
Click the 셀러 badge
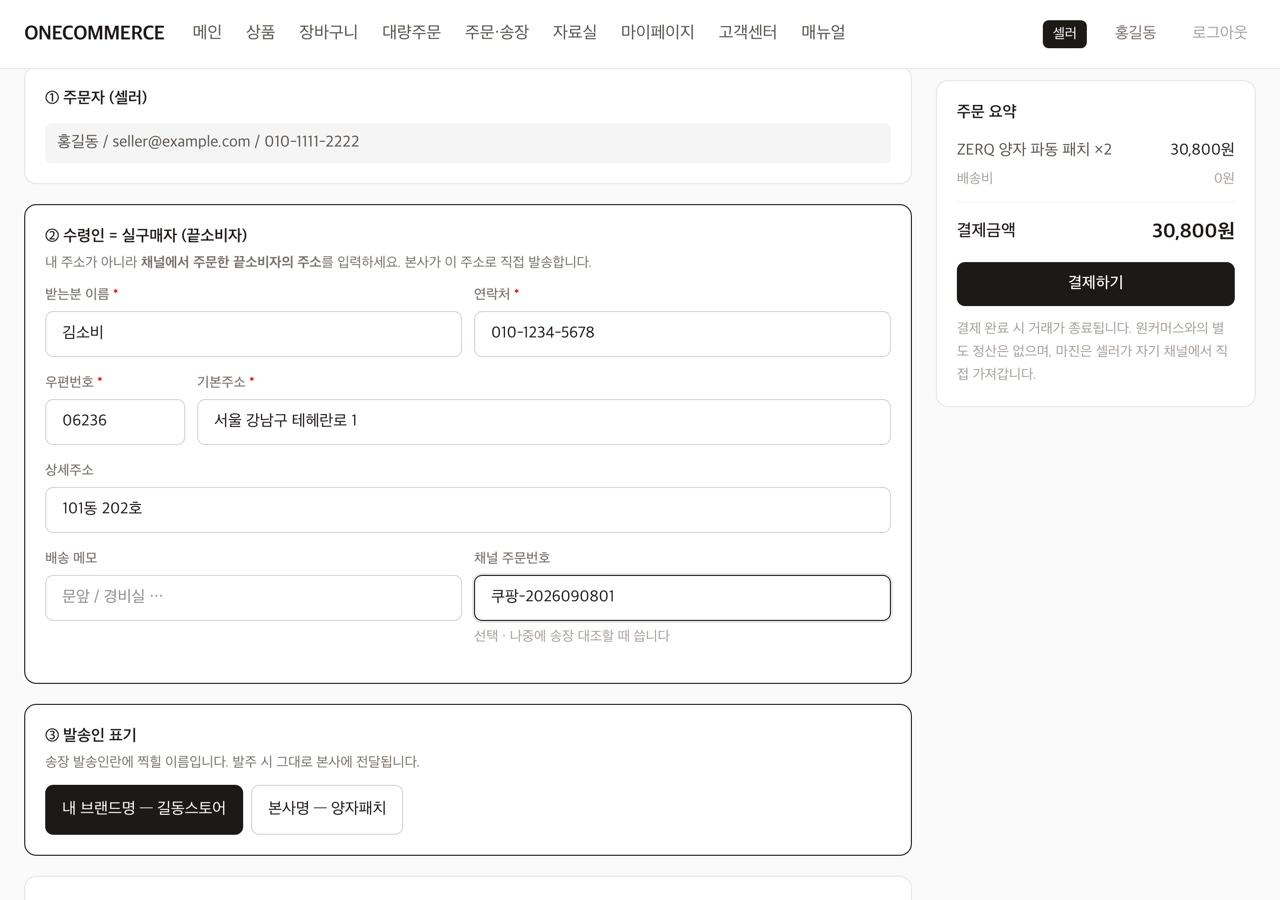(1064, 34)
